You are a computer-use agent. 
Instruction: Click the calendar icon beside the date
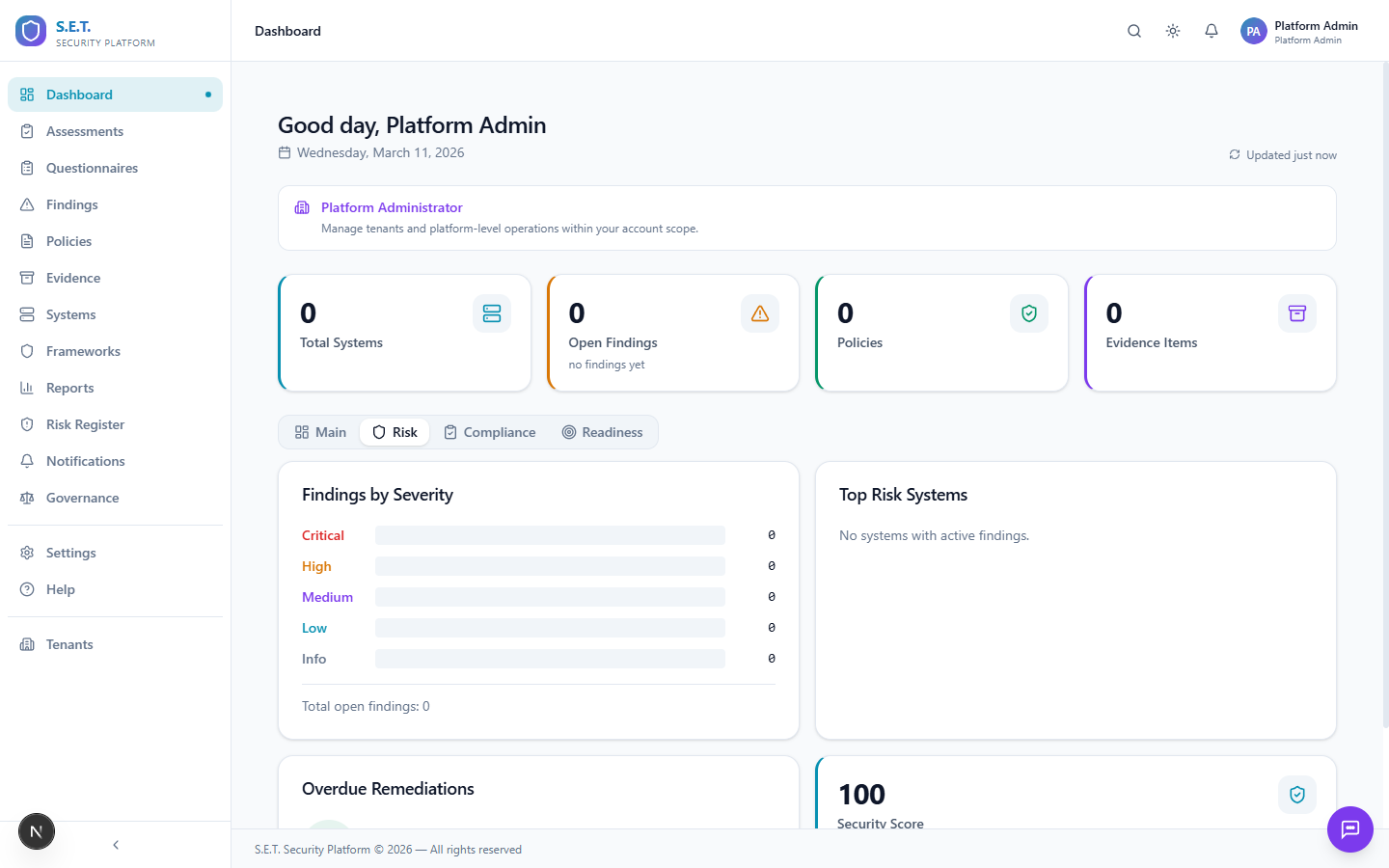pos(285,152)
